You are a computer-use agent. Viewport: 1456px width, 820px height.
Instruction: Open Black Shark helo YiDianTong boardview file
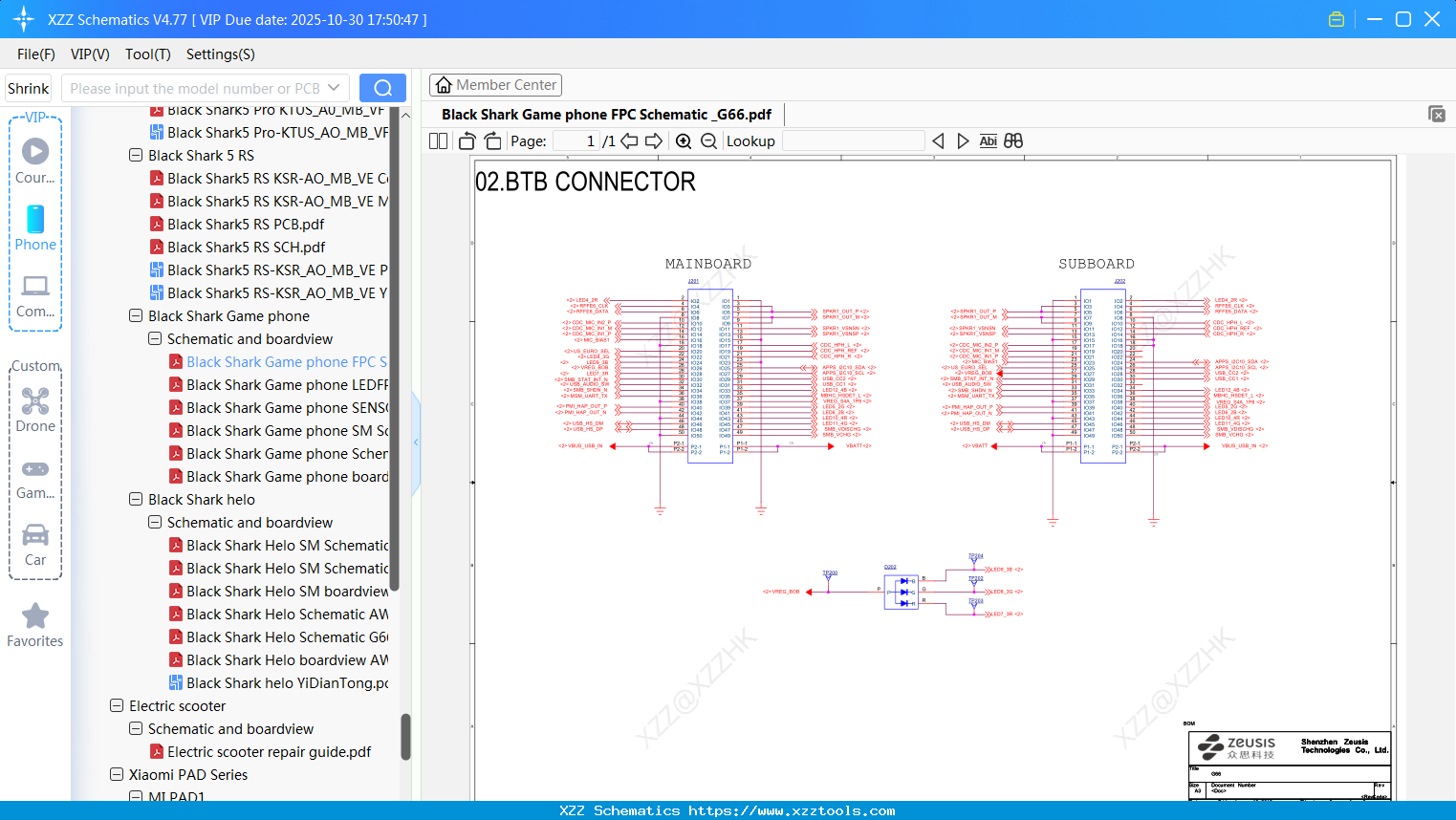(278, 683)
